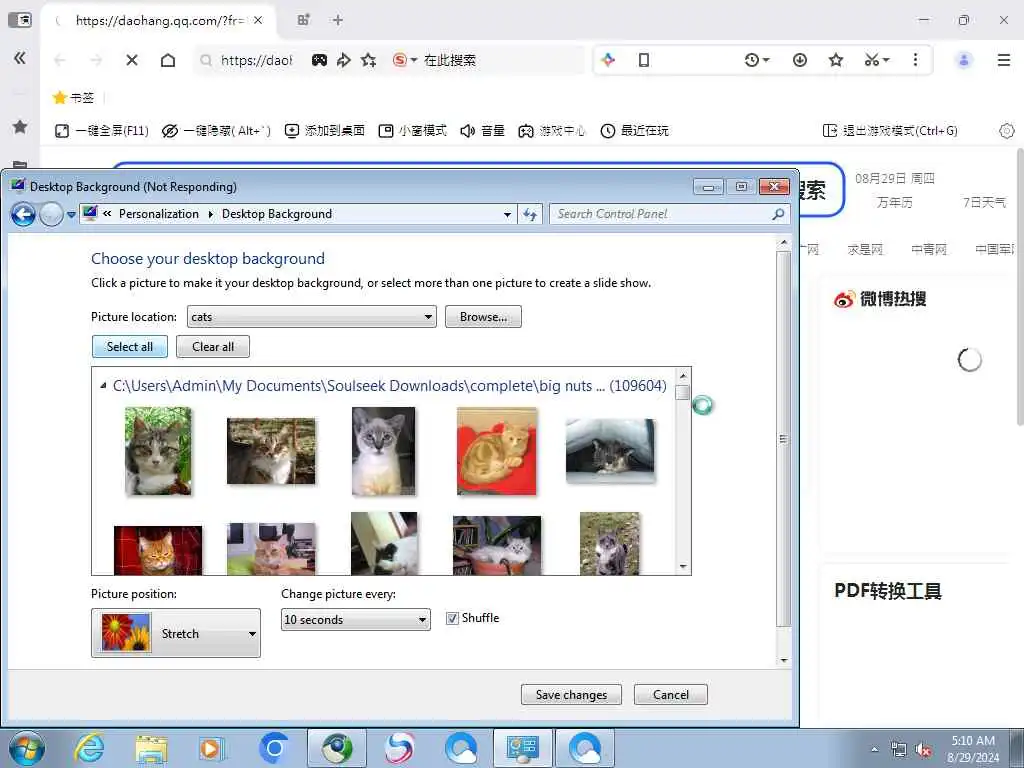Image resolution: width=1024 pixels, height=768 pixels.
Task: Click the browser home icon
Action: (x=168, y=60)
